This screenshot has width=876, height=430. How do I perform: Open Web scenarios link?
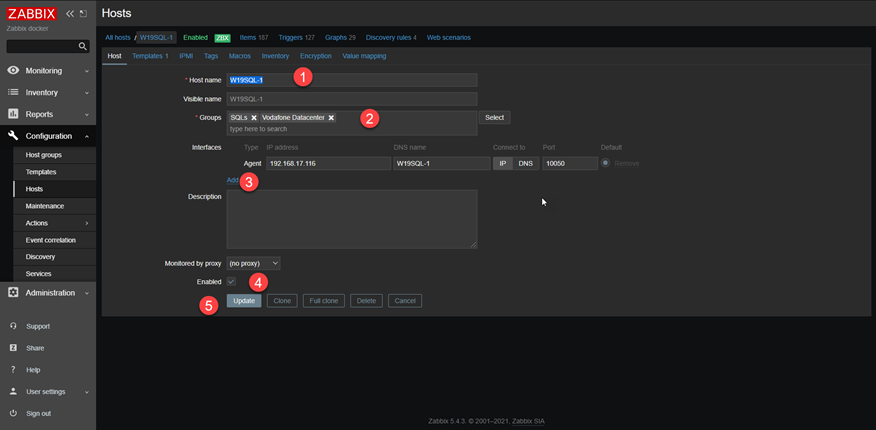point(449,37)
